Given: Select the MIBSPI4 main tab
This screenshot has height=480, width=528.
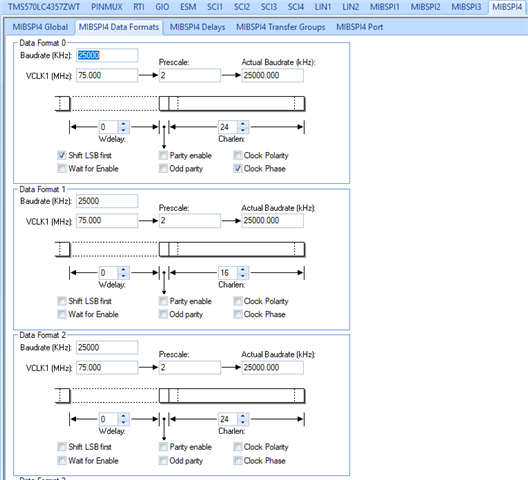Looking at the screenshot, I should [x=507, y=7].
